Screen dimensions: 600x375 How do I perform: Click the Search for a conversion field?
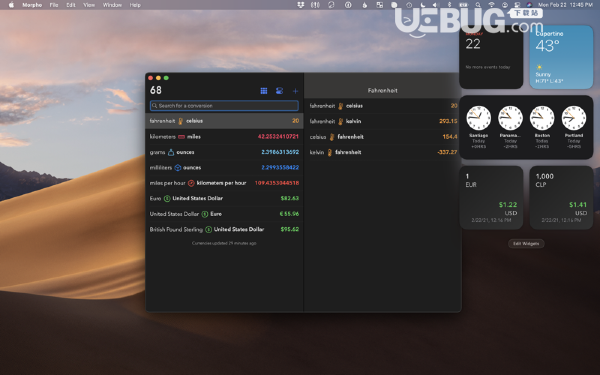click(x=224, y=106)
